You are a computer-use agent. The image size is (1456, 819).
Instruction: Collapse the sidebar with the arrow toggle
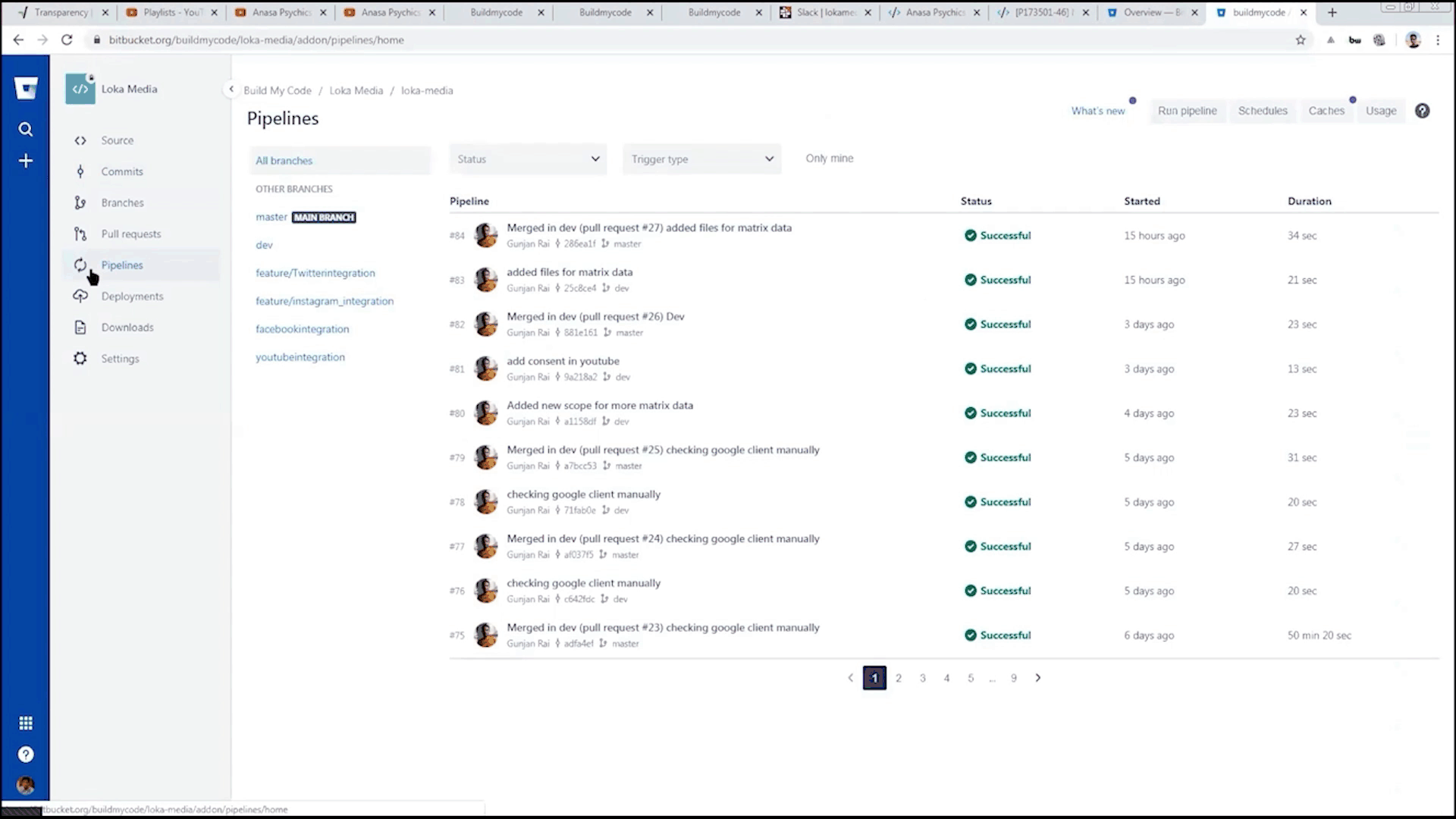pyautogui.click(x=231, y=89)
